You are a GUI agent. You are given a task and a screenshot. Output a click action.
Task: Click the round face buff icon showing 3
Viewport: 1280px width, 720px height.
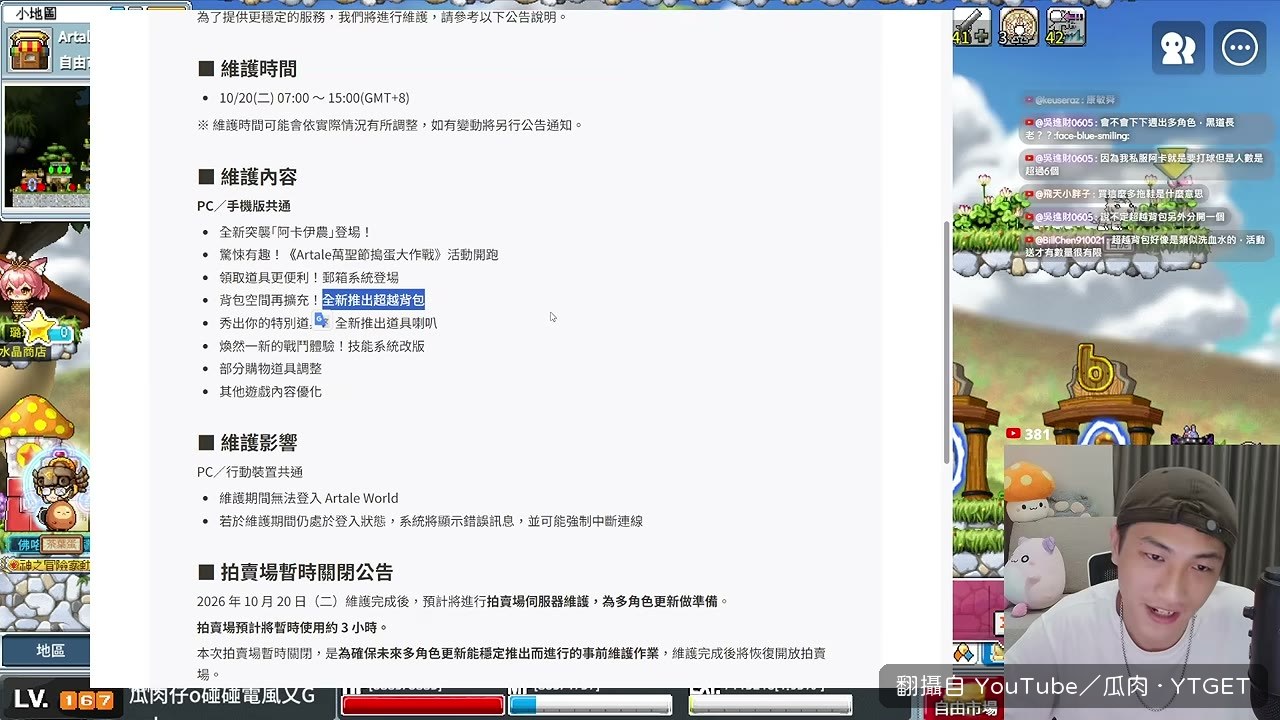point(1019,27)
